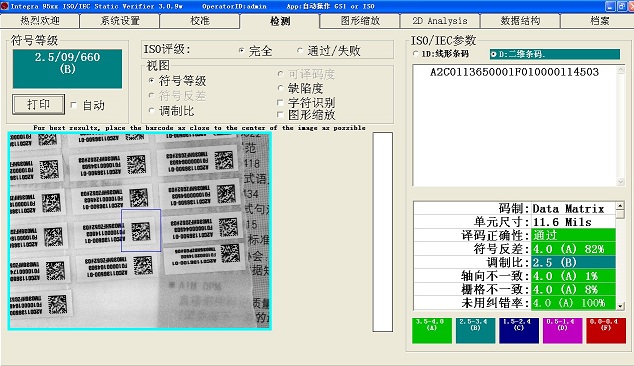Viewport: 634px width, 366px height.
Task: Click the 打印 print button
Action: point(38,105)
